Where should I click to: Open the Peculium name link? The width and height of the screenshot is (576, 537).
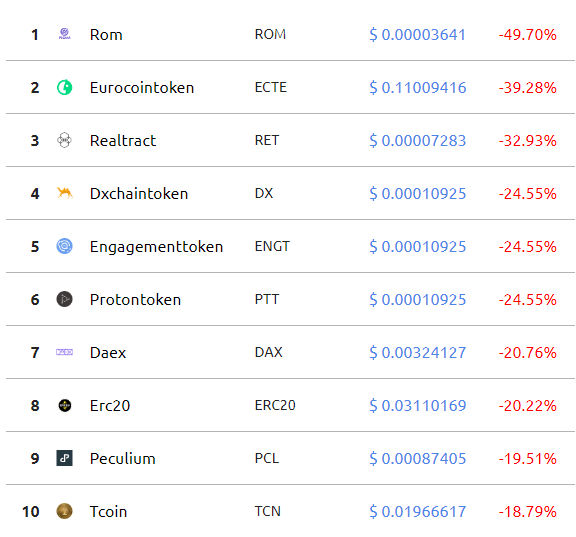pyautogui.click(x=123, y=459)
